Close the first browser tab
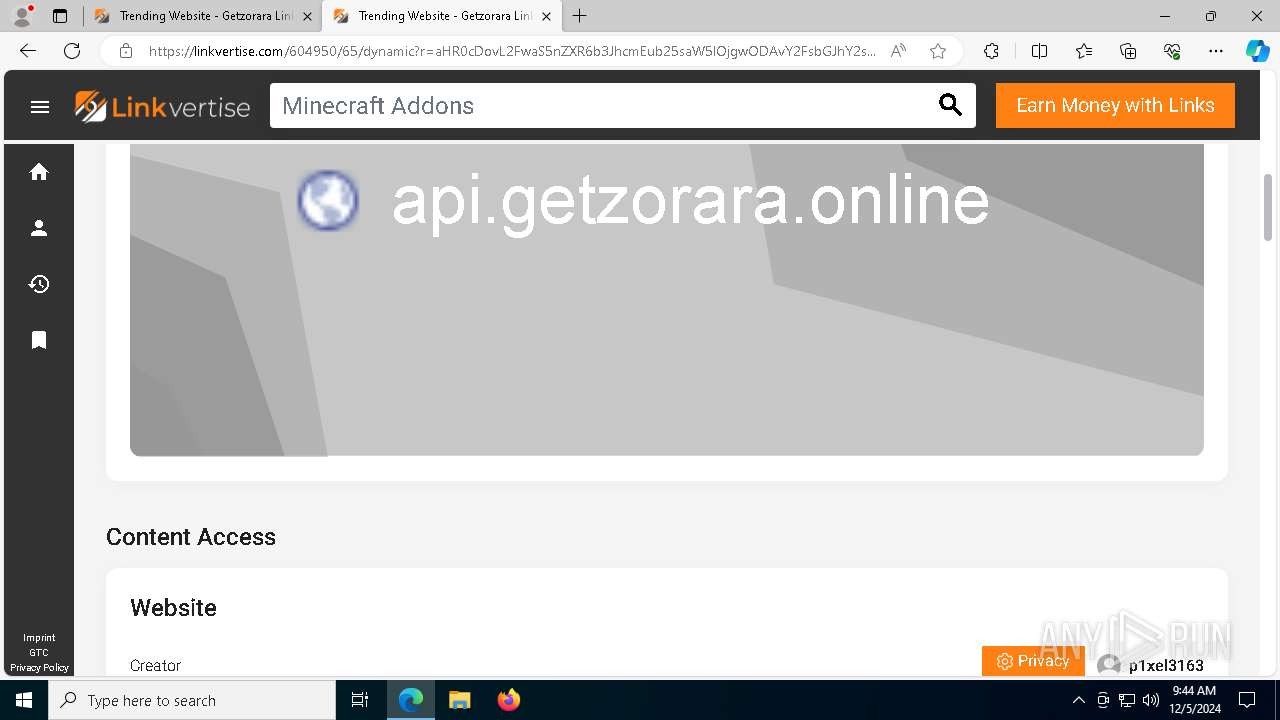Screen dimensions: 1280x720 click(x=307, y=16)
